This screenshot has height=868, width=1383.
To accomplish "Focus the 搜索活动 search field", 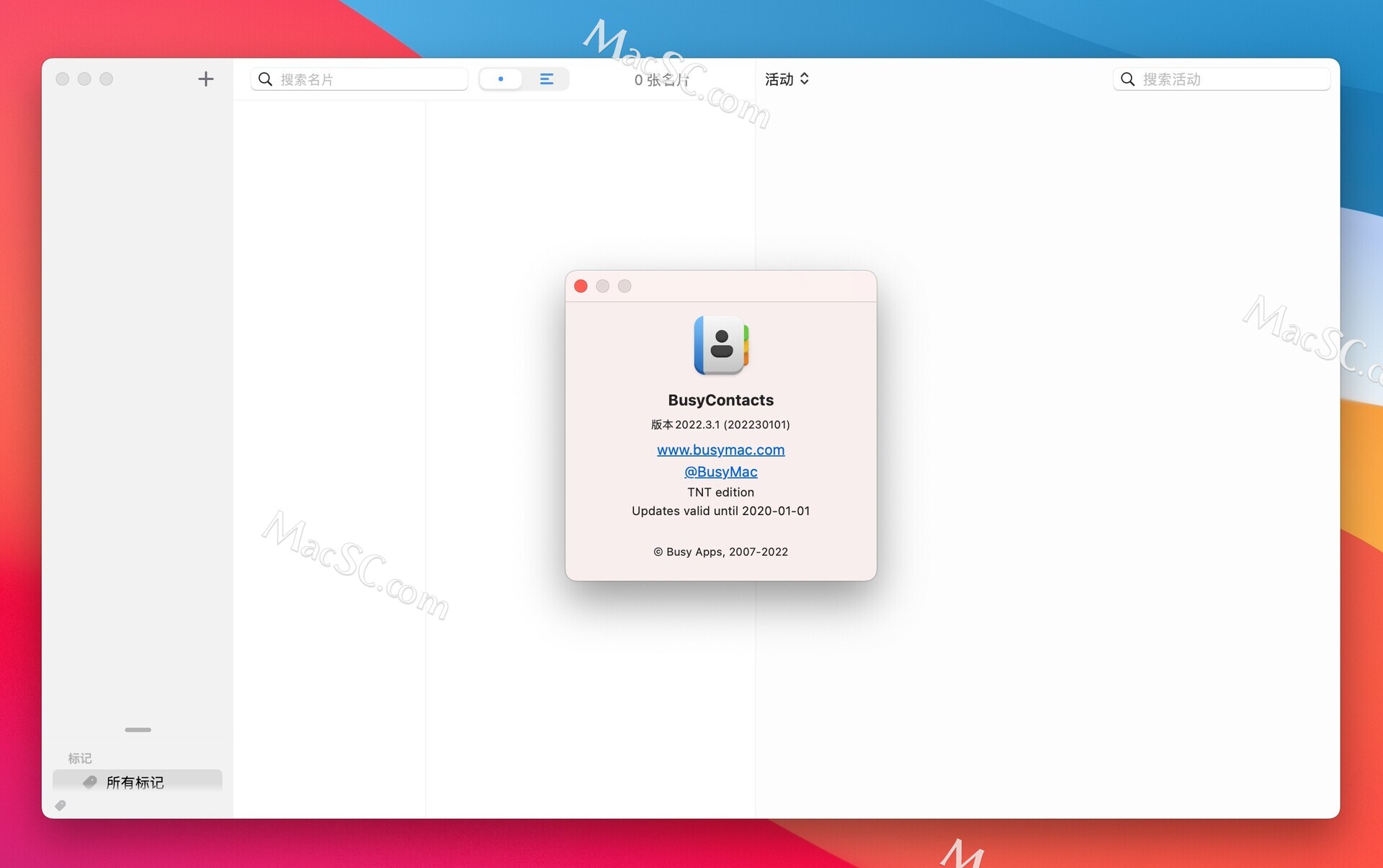I will click(x=1221, y=79).
